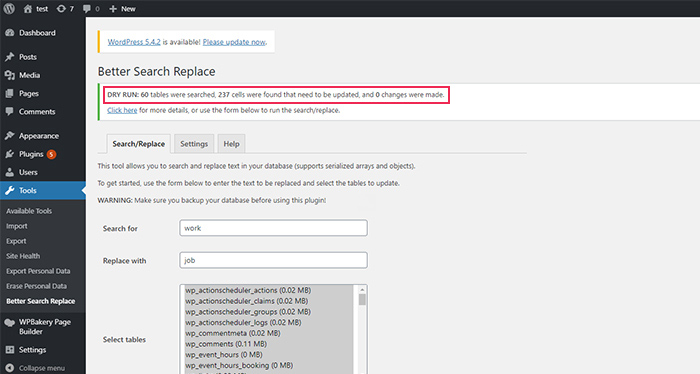Click the DRY RUN result message

(276, 95)
